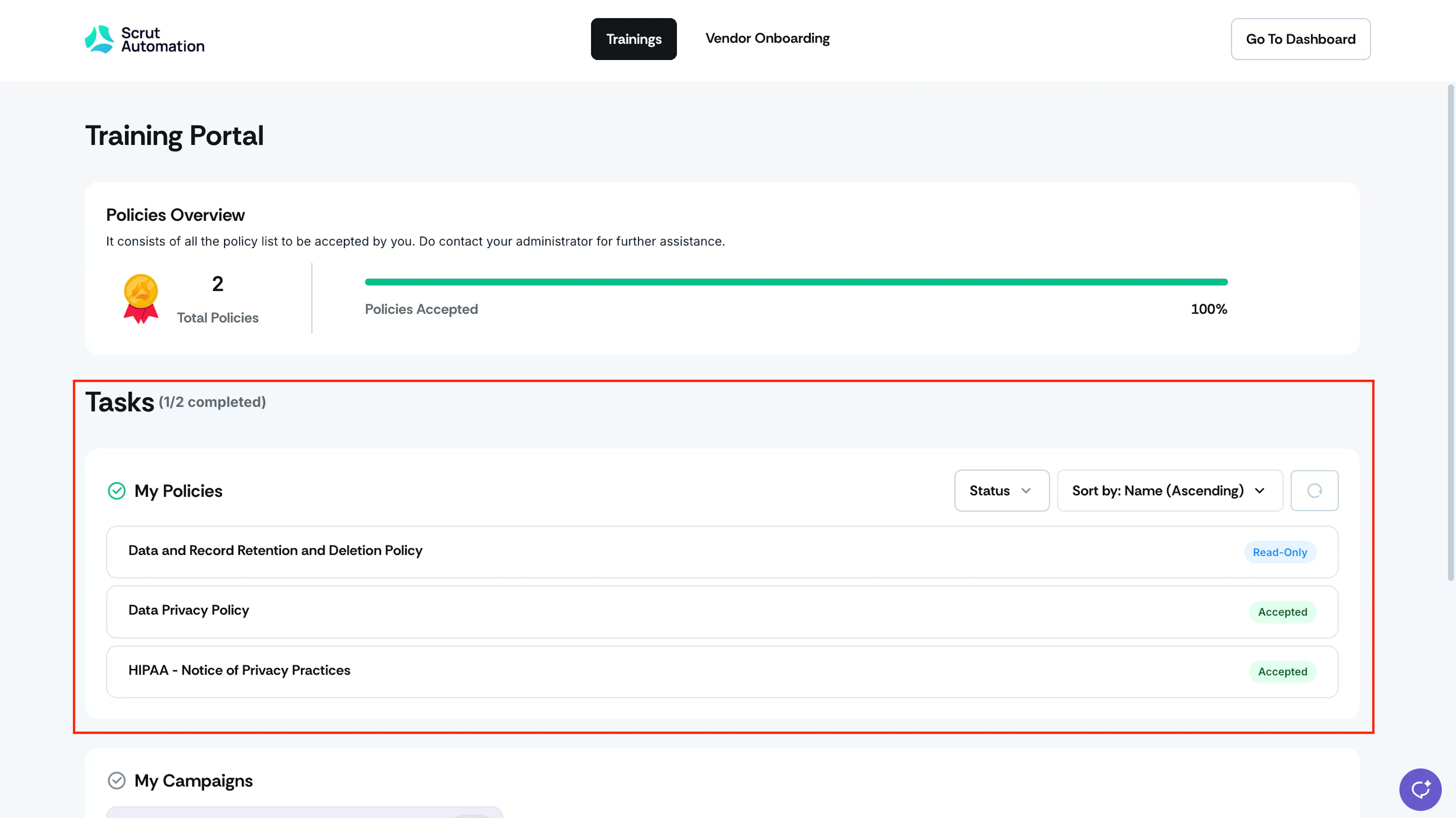Viewport: 1456px width, 818px height.
Task: Click the Read-Only status badge
Action: [1280, 552]
